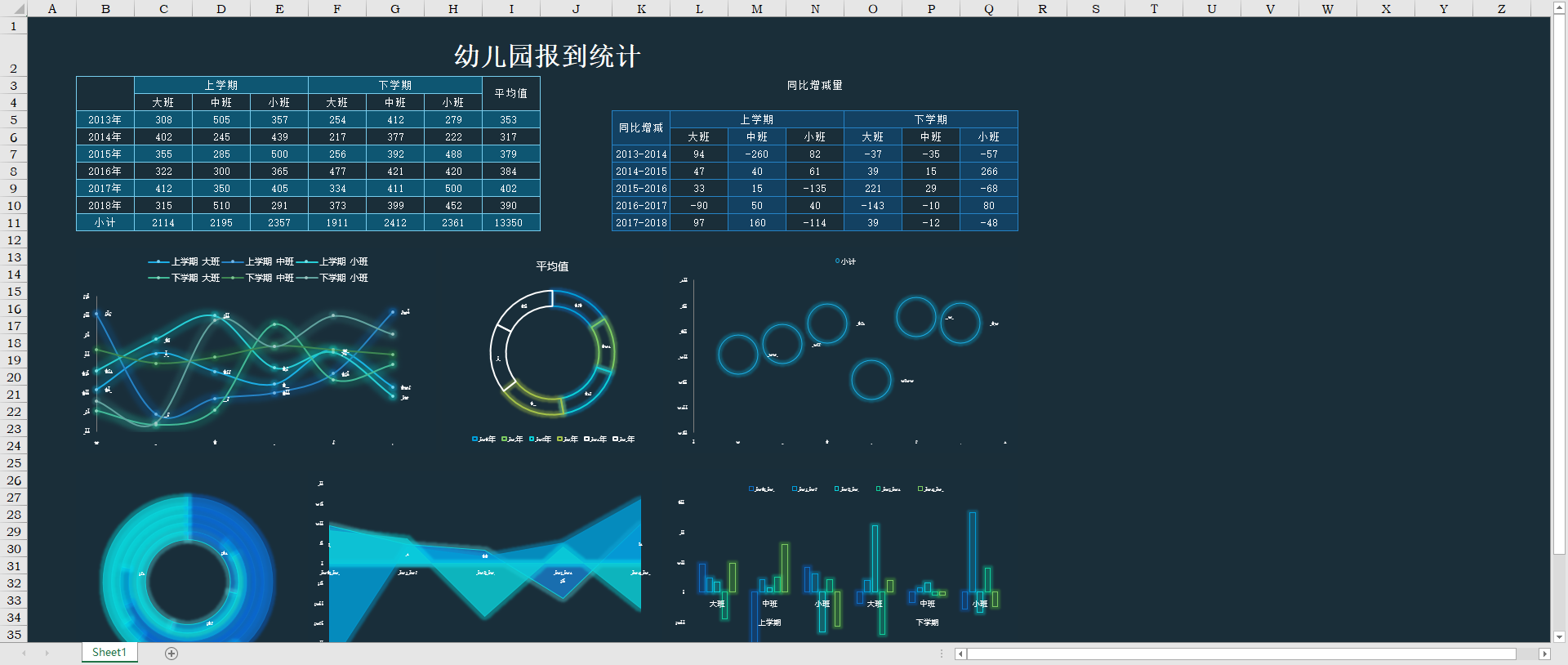1568x665 pixels.
Task: Select the 2017-2018 row label
Action: pyautogui.click(x=641, y=223)
